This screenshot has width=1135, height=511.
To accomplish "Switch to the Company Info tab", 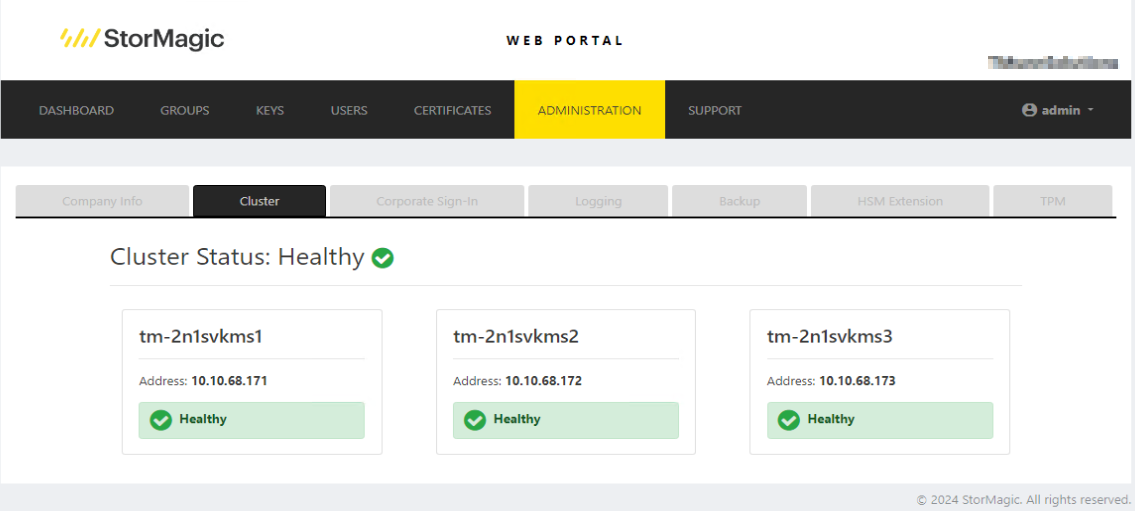I will [102, 201].
